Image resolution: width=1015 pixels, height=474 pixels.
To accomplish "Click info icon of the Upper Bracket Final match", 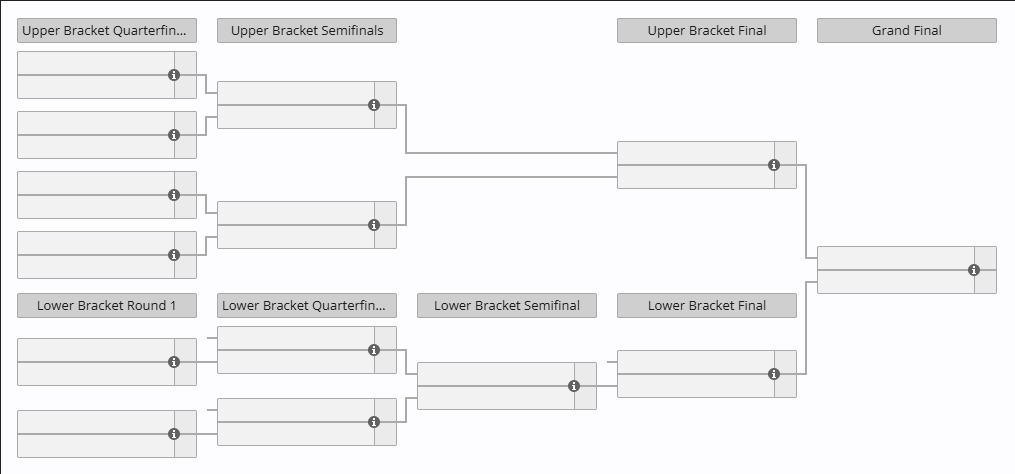I will (x=774, y=165).
